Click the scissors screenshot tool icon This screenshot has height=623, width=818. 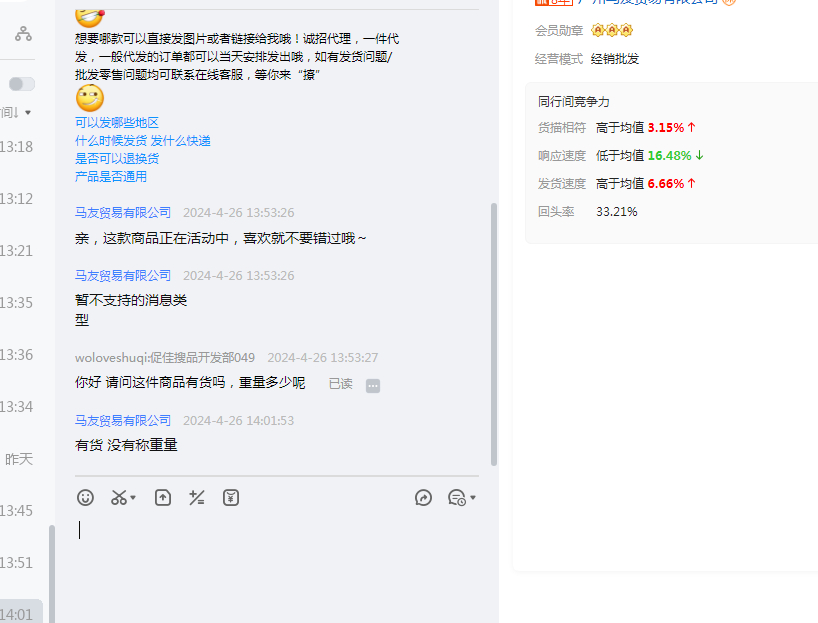119,497
